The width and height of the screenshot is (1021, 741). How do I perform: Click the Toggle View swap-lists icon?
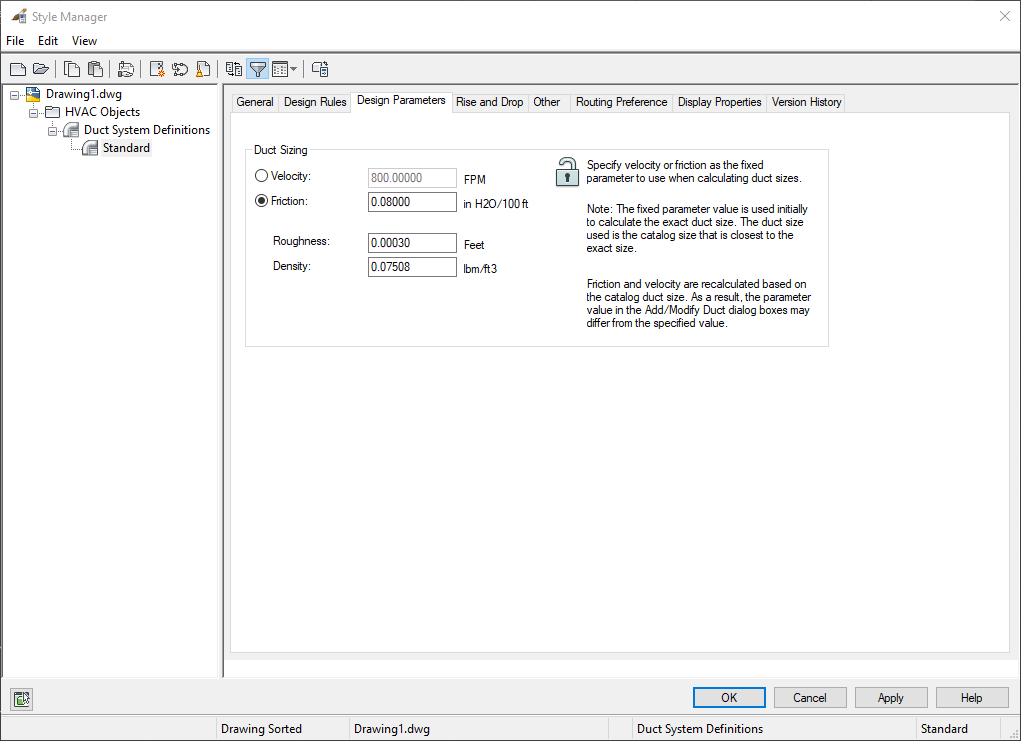pos(234,69)
